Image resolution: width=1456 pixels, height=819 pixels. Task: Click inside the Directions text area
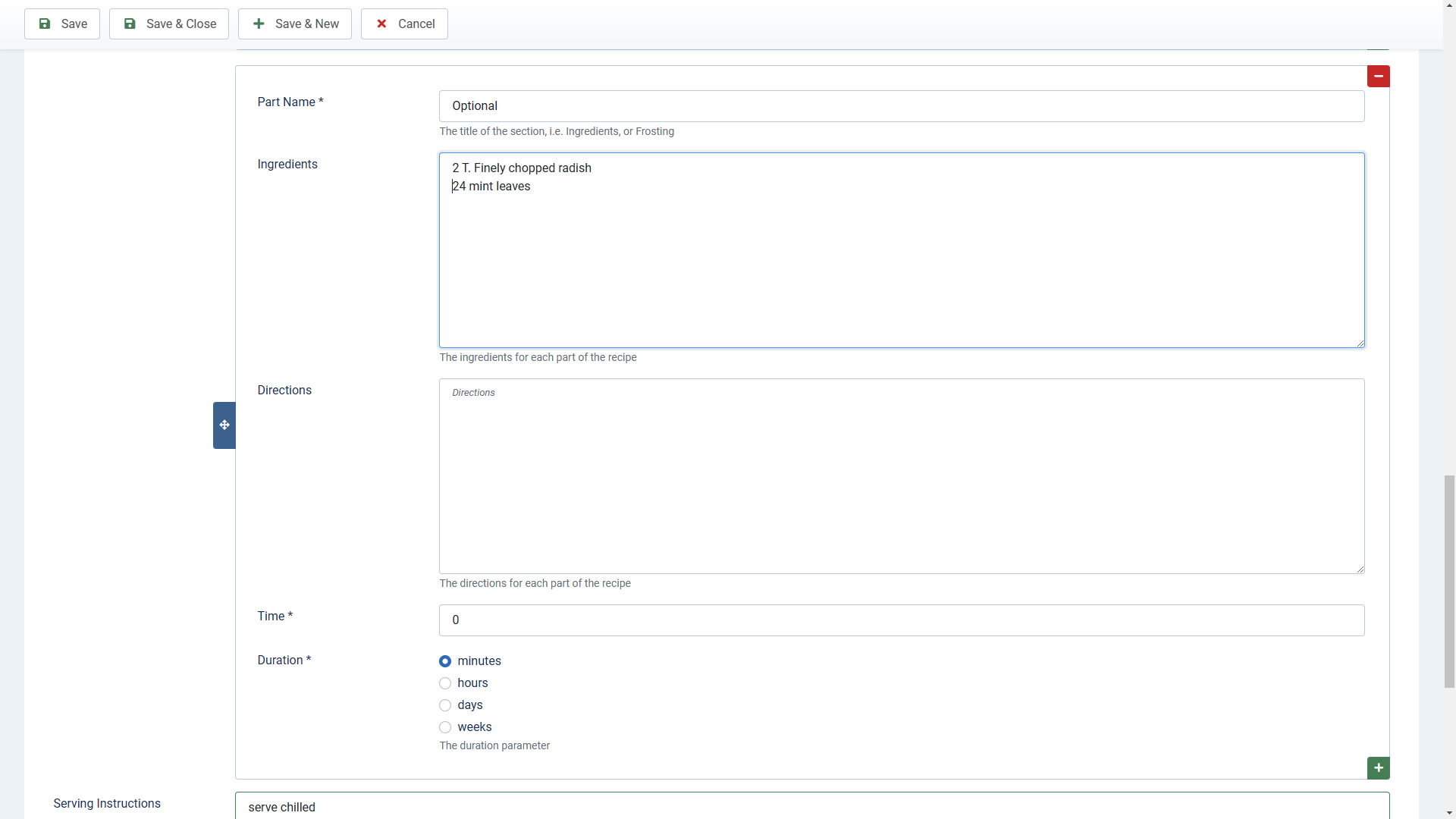click(901, 478)
